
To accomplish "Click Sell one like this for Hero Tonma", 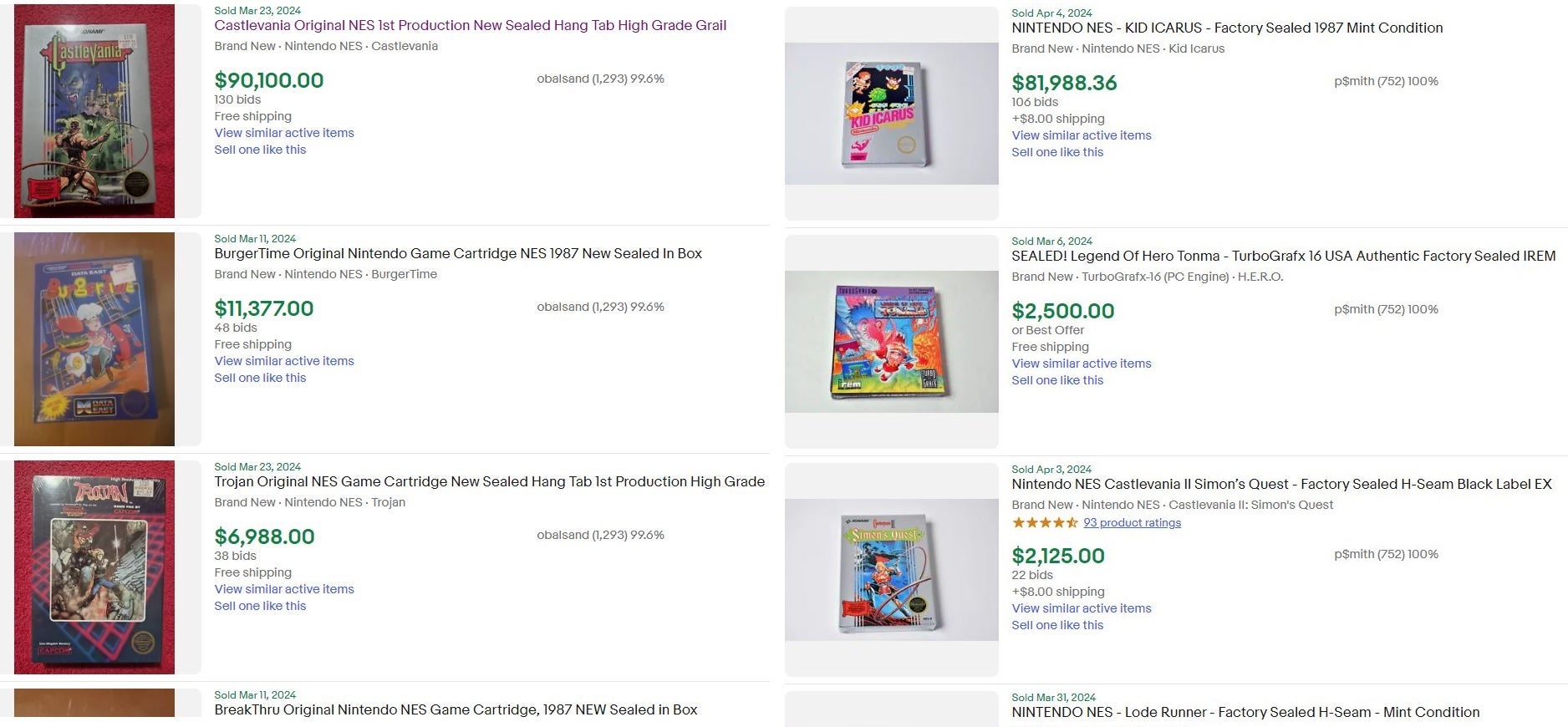I will point(1057,379).
